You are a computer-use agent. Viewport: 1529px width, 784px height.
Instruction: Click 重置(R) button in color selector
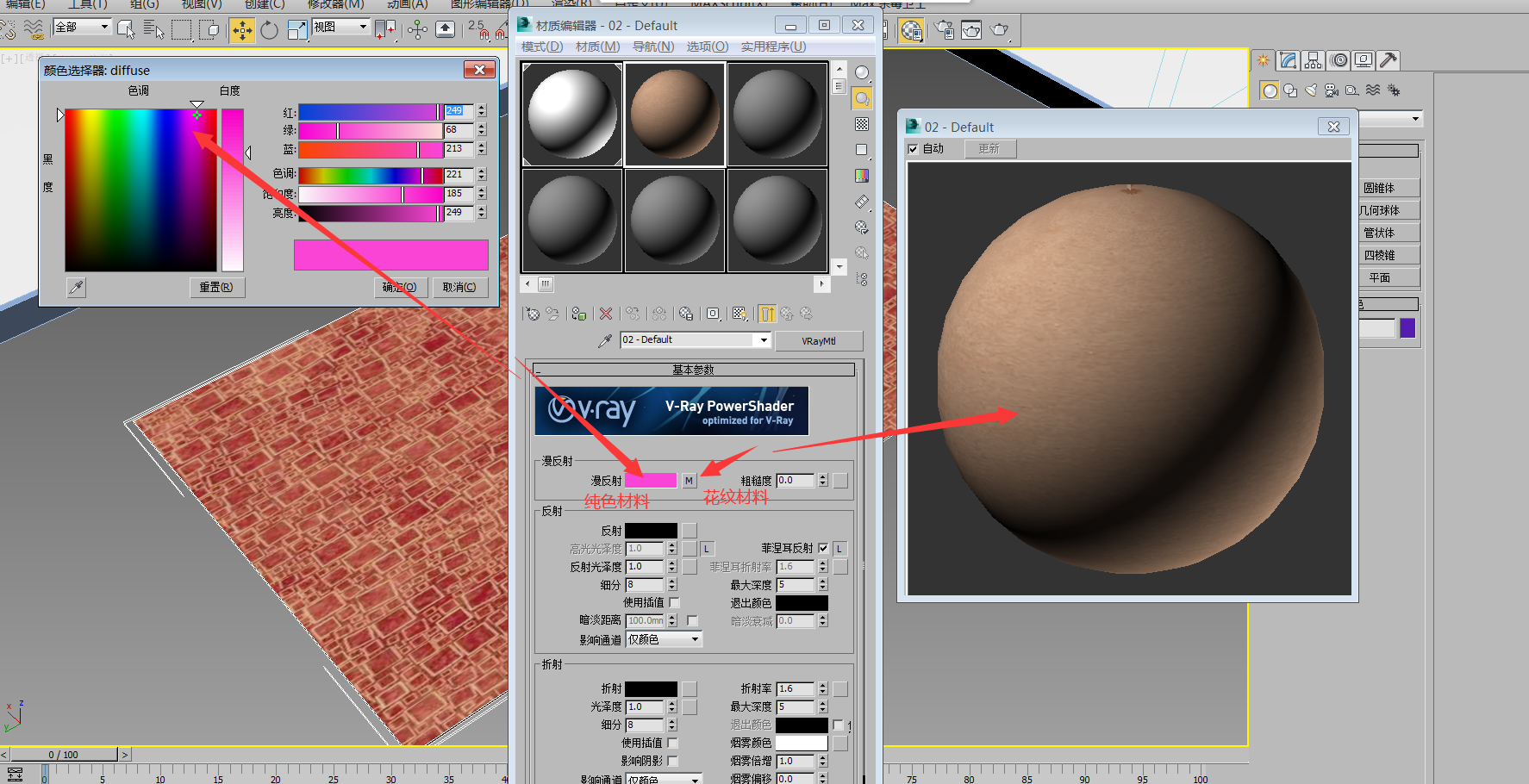click(216, 287)
